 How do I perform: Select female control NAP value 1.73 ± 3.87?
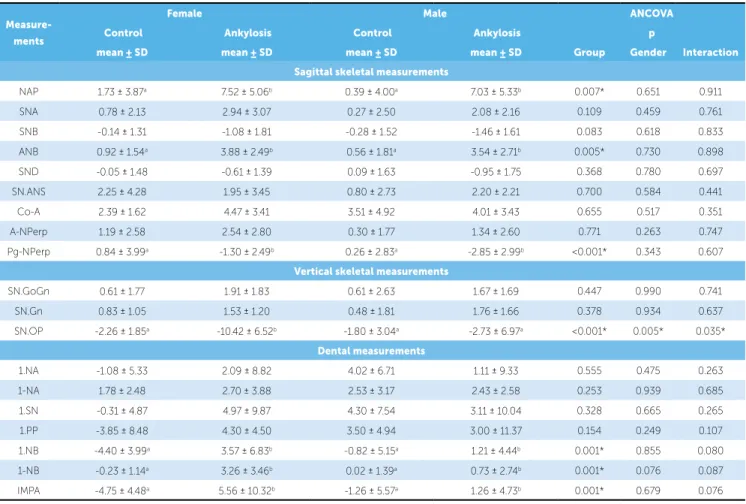[122, 91]
